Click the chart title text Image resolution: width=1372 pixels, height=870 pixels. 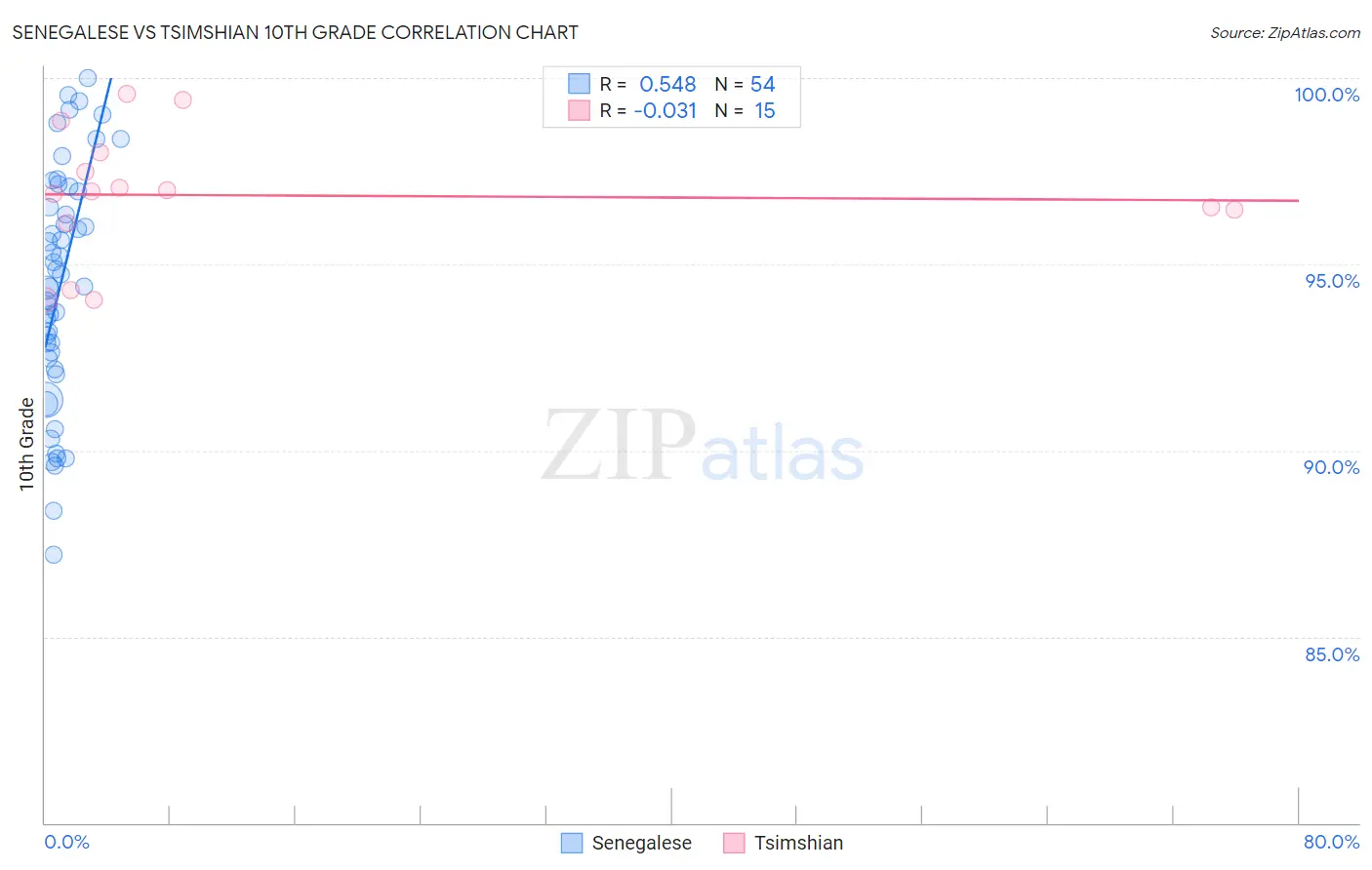tap(295, 33)
